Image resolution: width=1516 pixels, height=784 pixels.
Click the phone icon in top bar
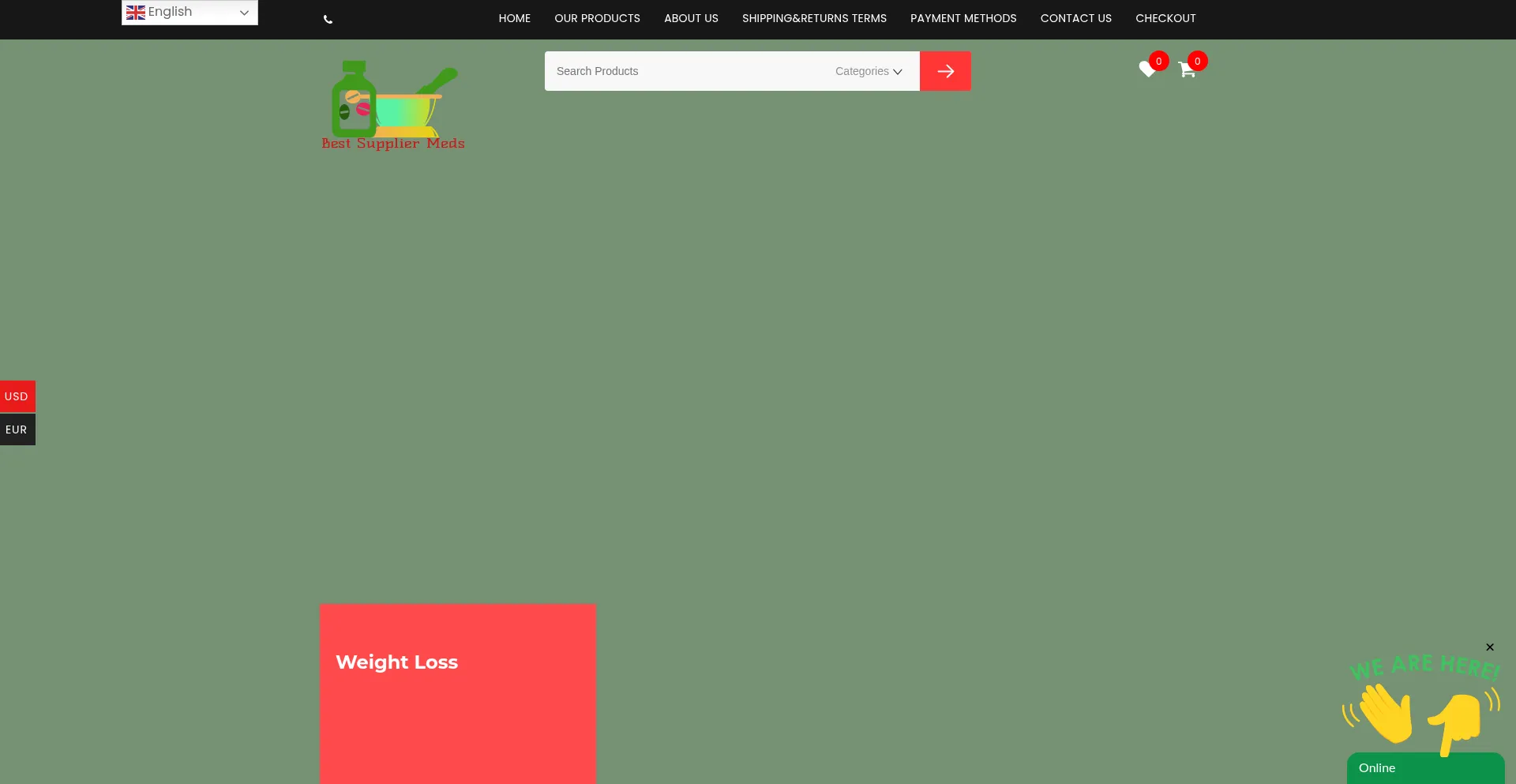(328, 20)
